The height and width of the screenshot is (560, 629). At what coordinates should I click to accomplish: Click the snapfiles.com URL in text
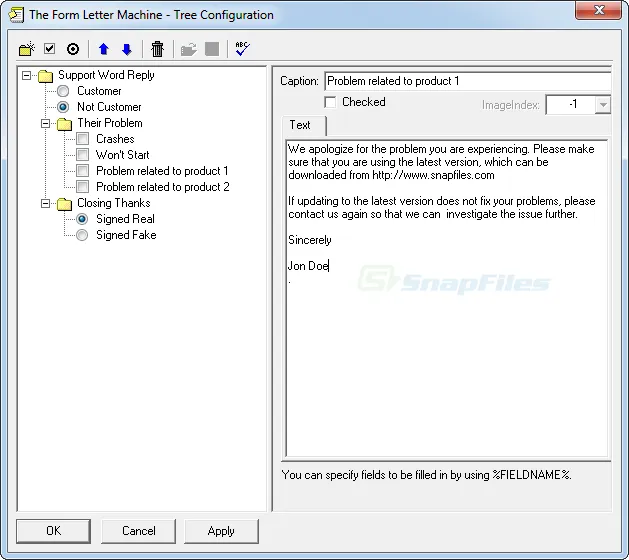(x=433, y=175)
